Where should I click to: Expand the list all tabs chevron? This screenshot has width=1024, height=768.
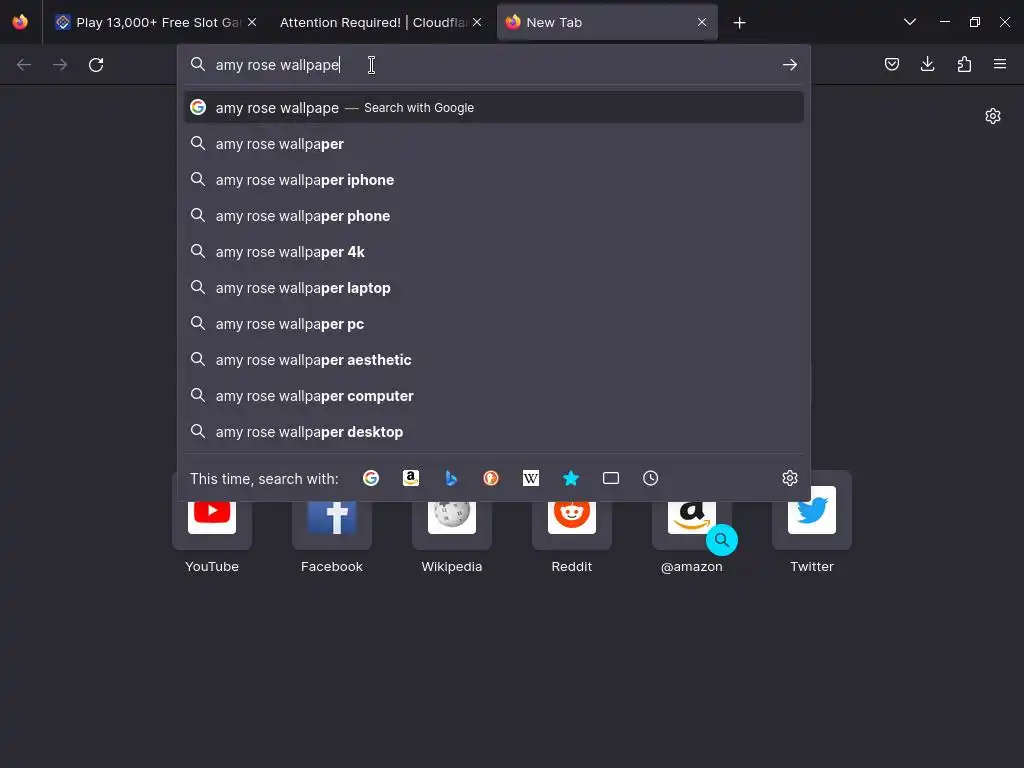coord(910,22)
